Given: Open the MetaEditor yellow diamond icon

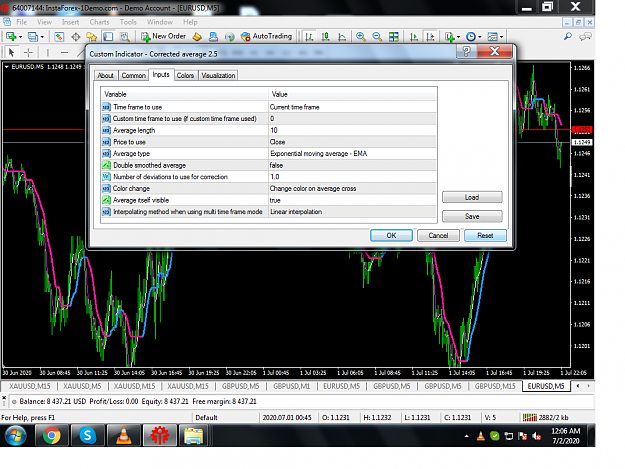Looking at the screenshot, I should click(197, 37).
